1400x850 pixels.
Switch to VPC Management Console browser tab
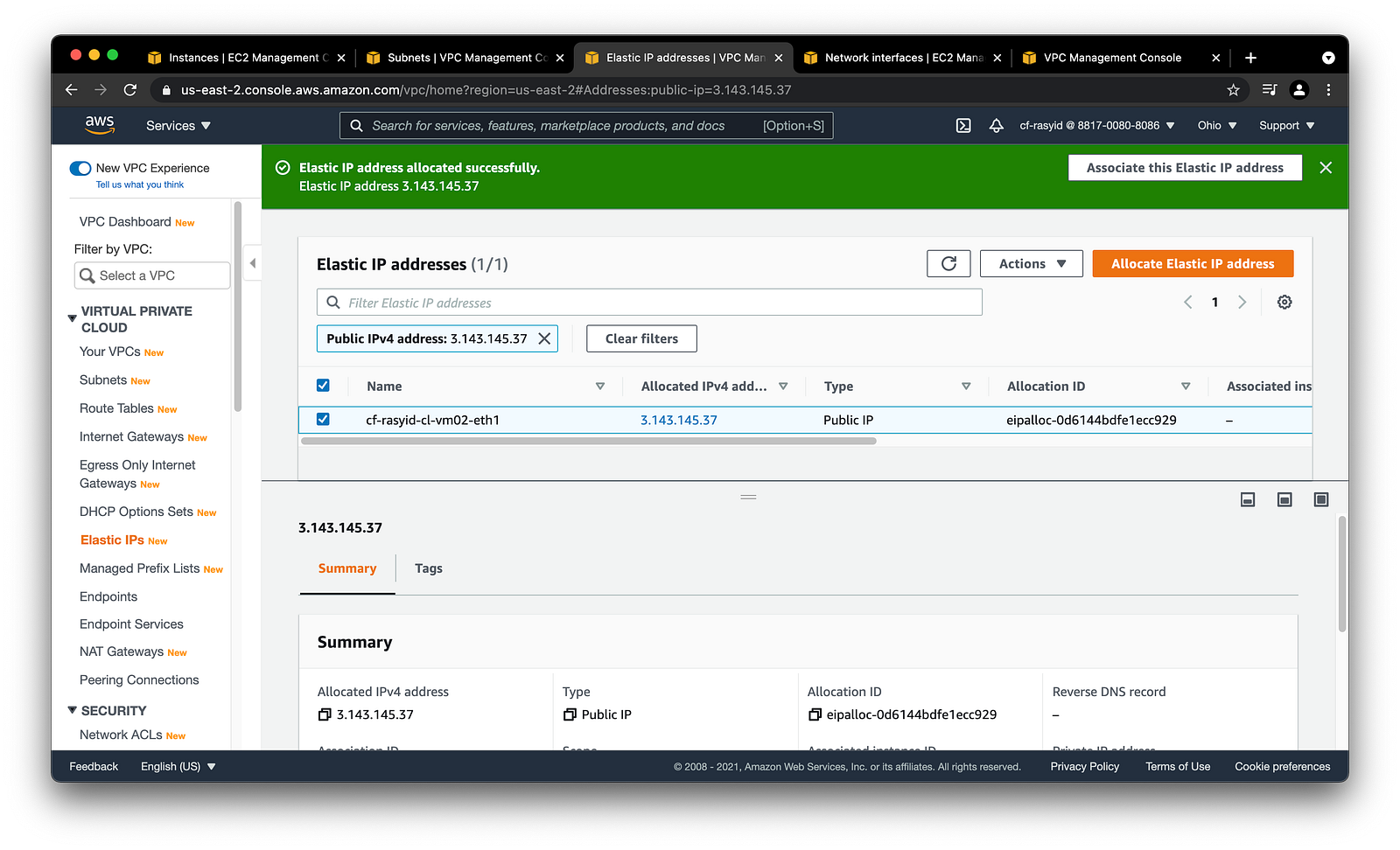tap(1122, 58)
